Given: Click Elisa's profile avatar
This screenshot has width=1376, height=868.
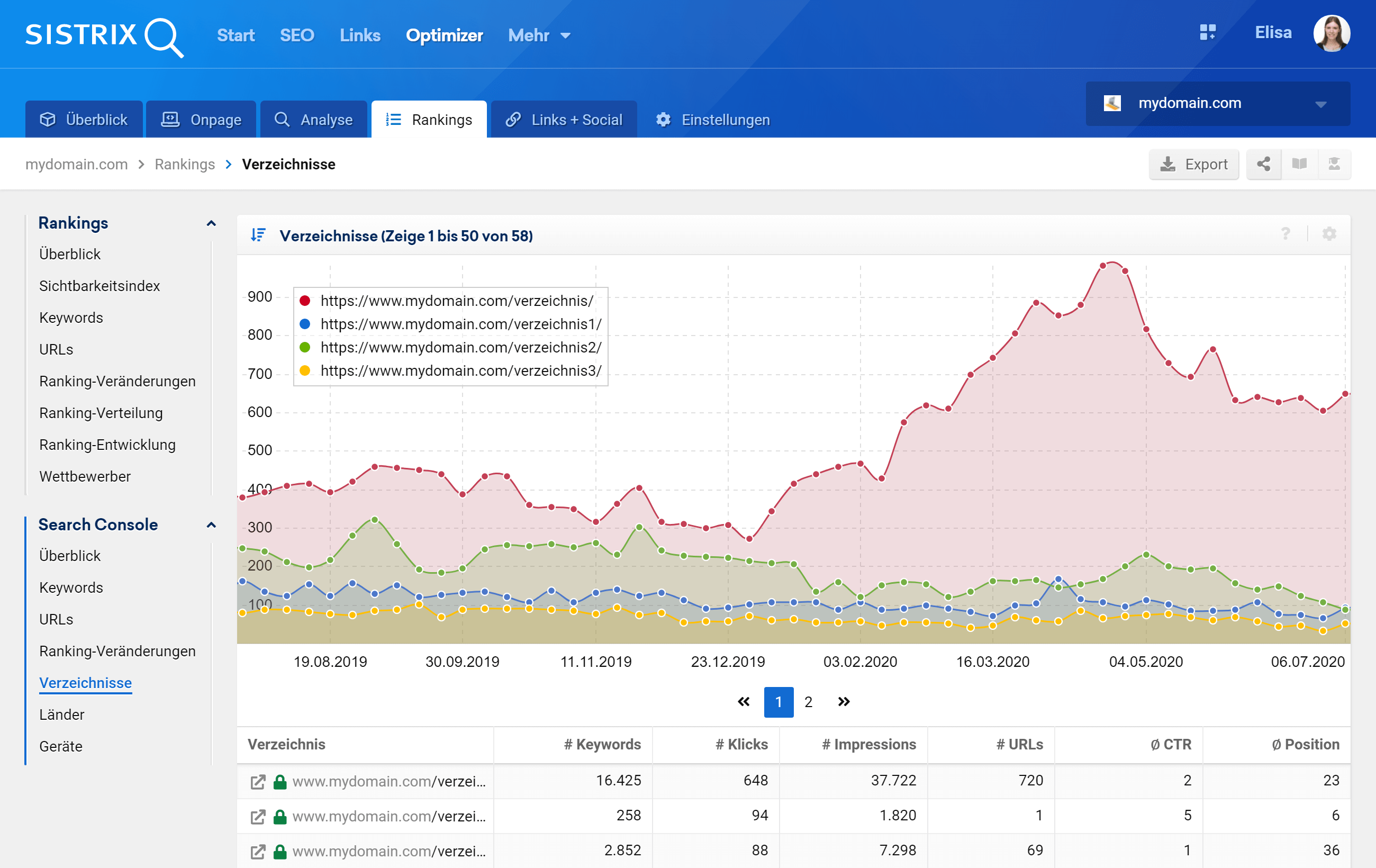Looking at the screenshot, I should (x=1332, y=34).
